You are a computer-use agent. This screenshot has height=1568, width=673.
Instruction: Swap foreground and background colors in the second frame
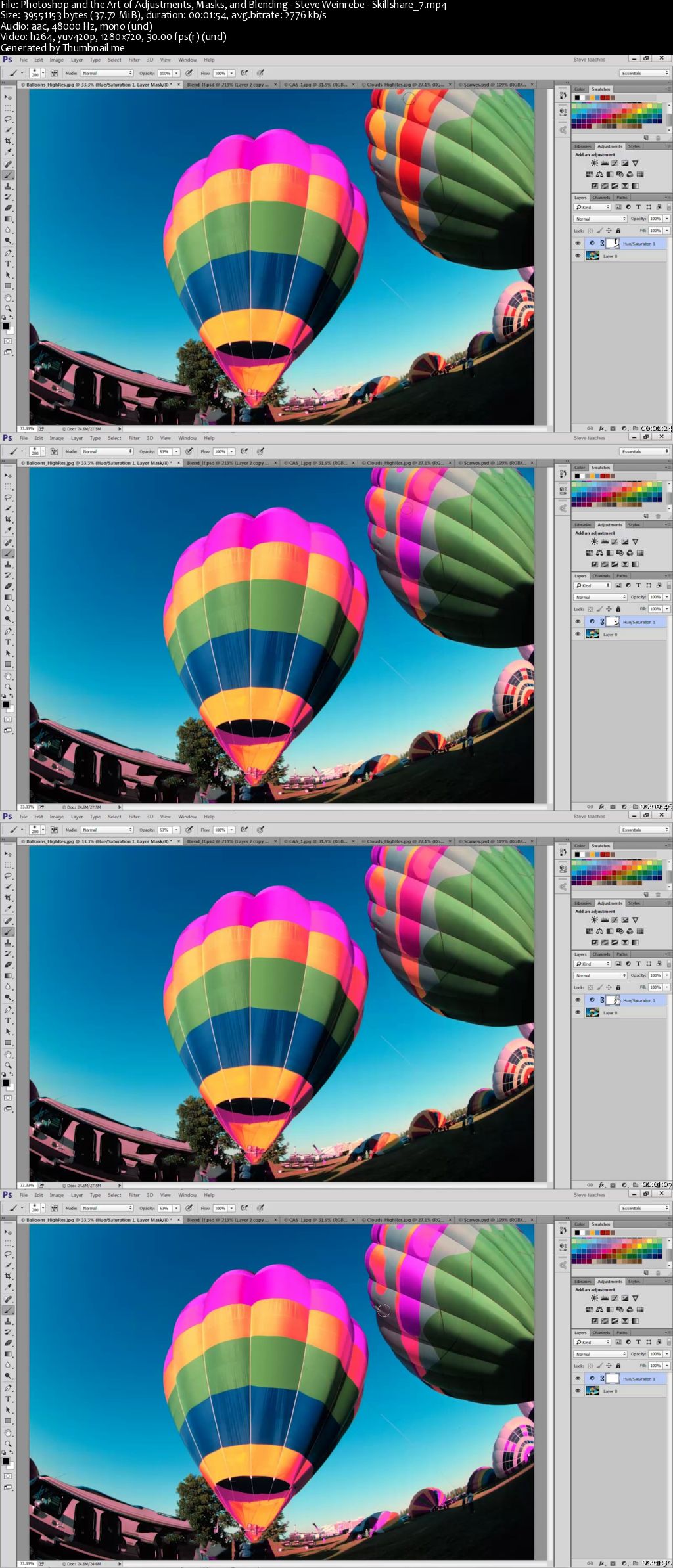(11, 696)
